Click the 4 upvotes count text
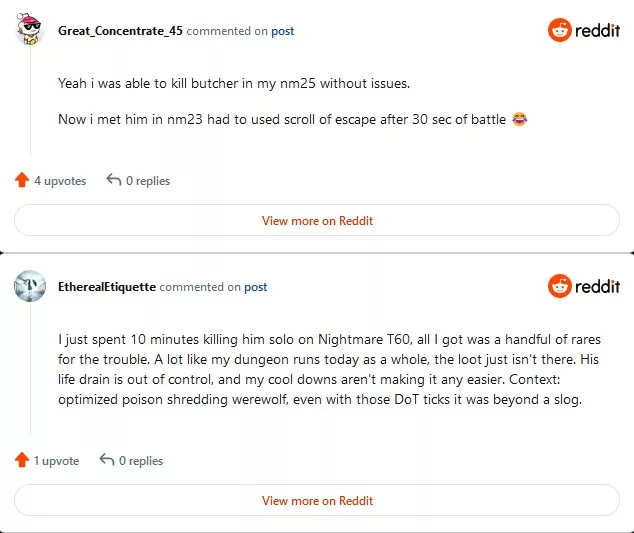634x533 pixels. tap(60, 181)
